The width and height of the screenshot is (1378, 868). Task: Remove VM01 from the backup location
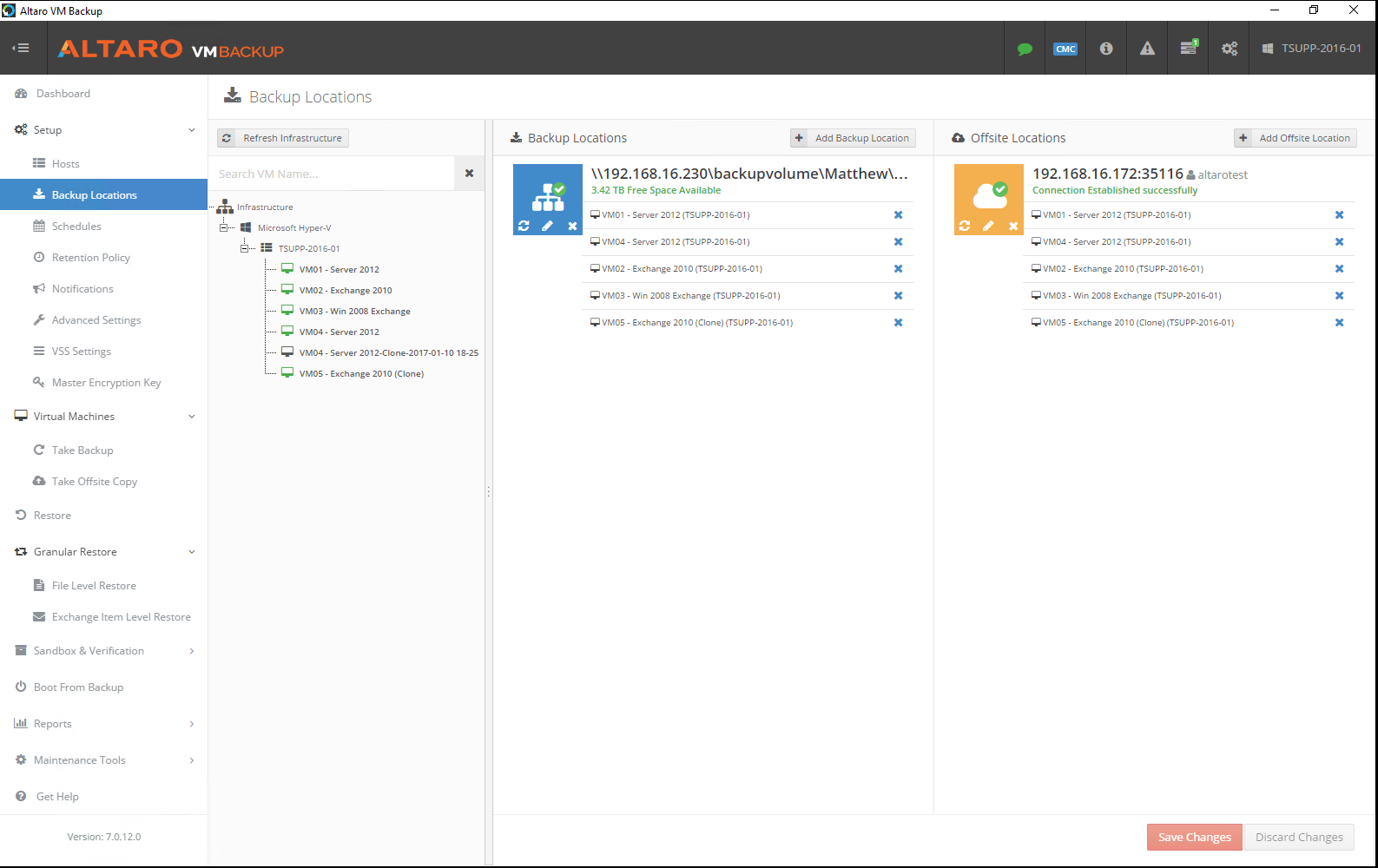898,215
